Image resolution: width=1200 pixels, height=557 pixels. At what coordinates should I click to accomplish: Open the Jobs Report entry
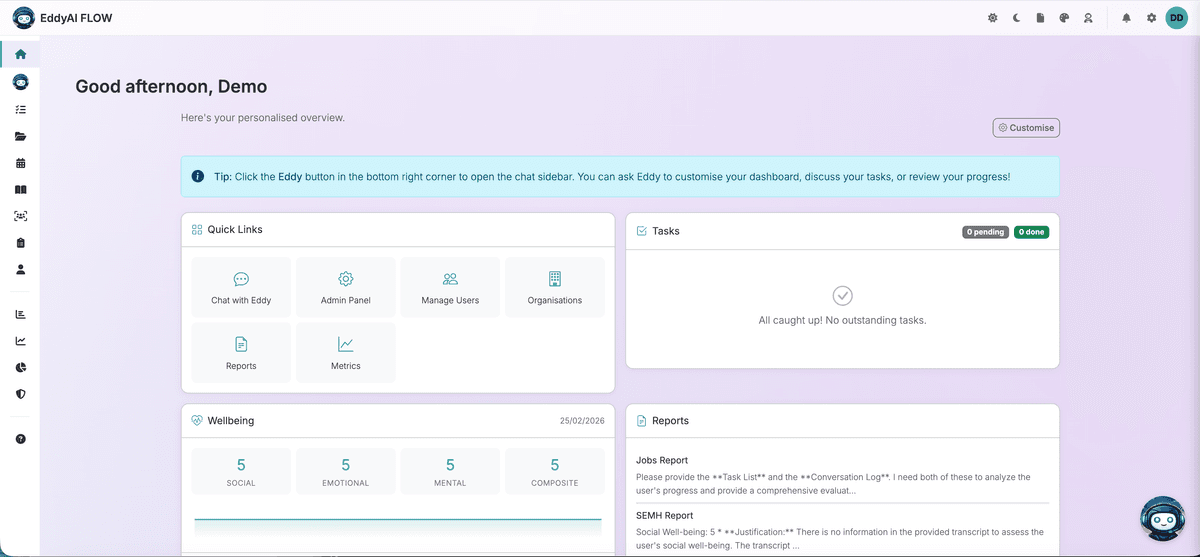click(842, 475)
